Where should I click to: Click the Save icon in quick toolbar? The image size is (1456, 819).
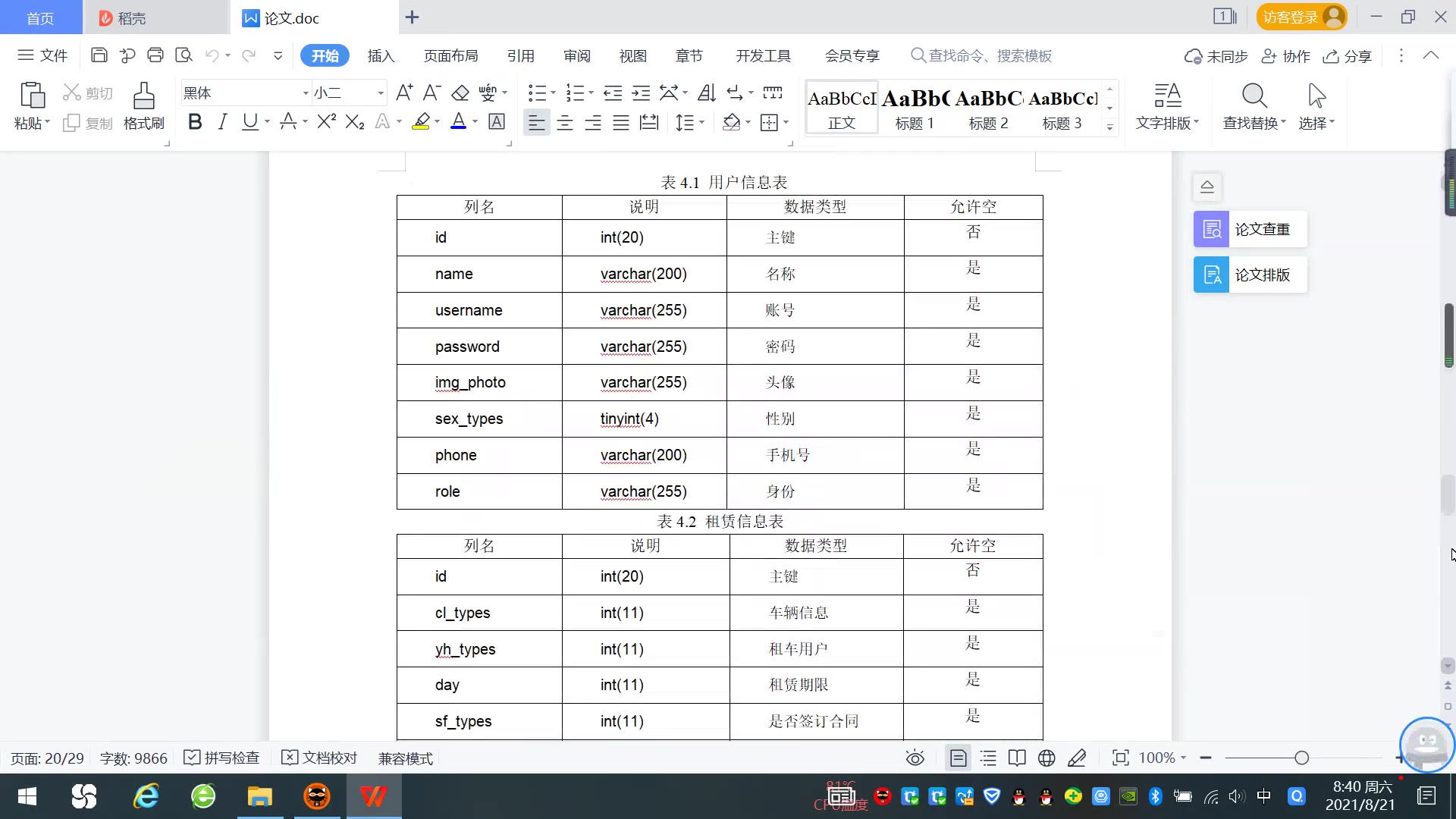99,55
